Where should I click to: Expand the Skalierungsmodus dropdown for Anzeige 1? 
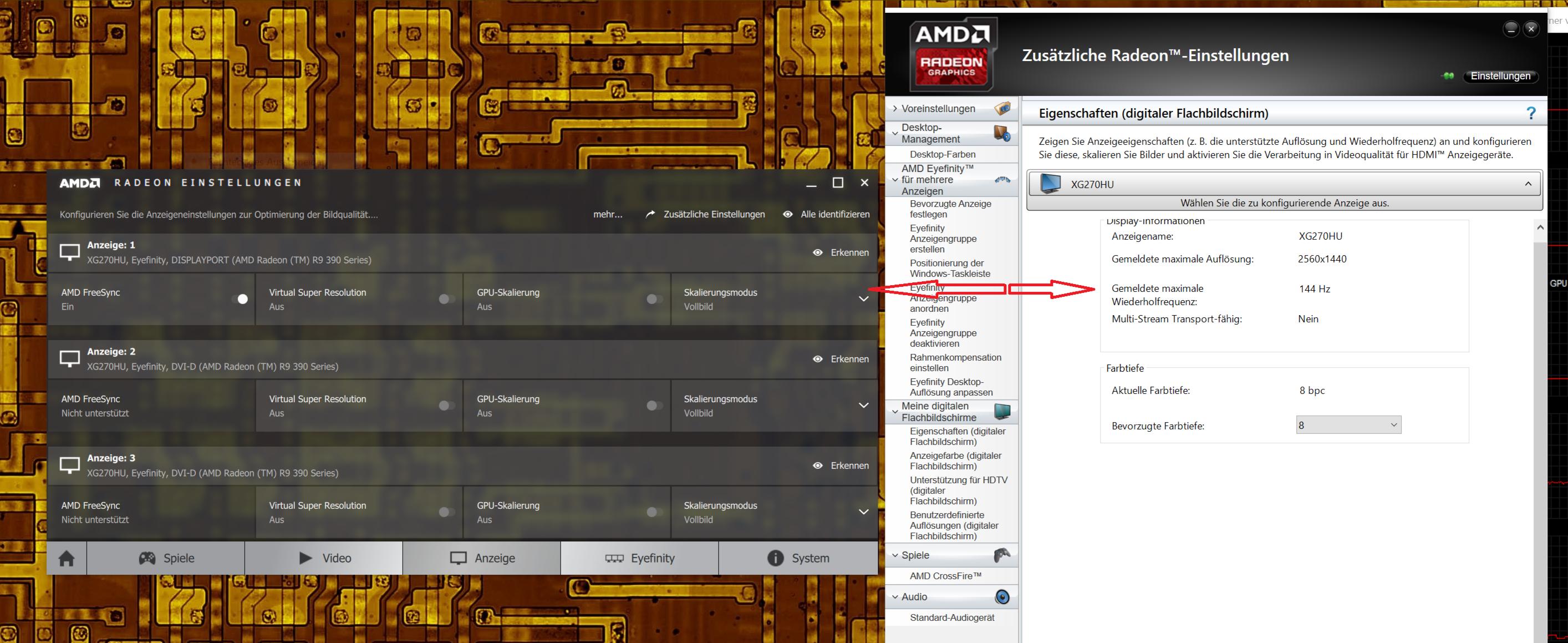coord(863,299)
